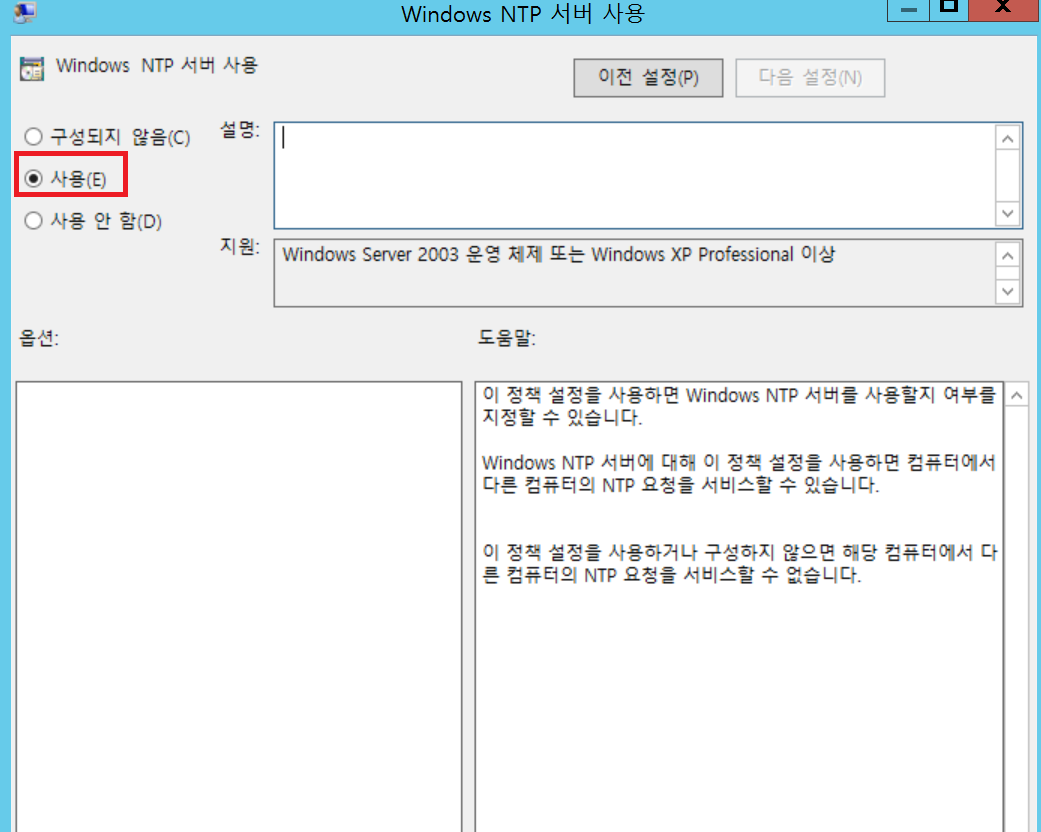The width and height of the screenshot is (1041, 832).
Task: Choose the 사용 안 함(D) option
Action: (33, 220)
